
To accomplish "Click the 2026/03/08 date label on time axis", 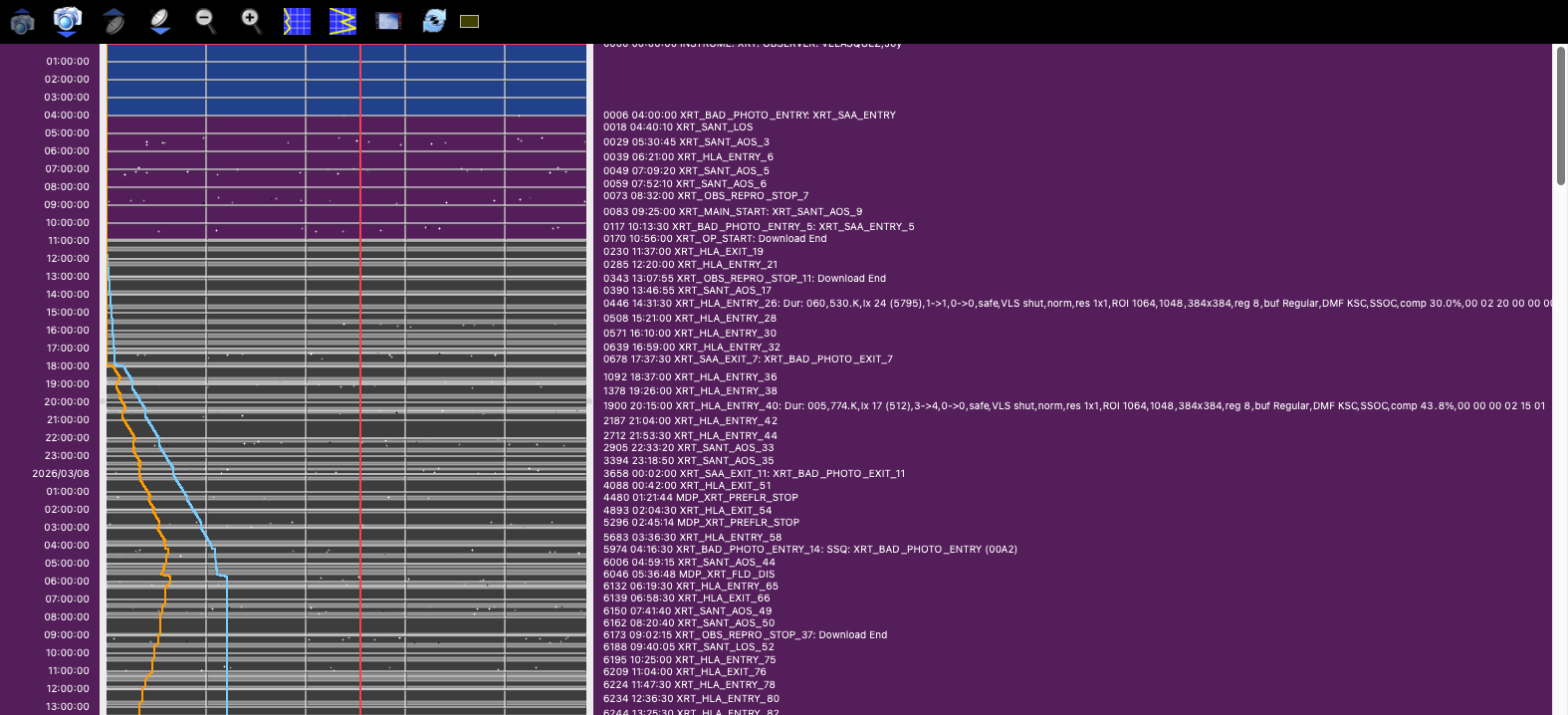I will tap(61, 474).
